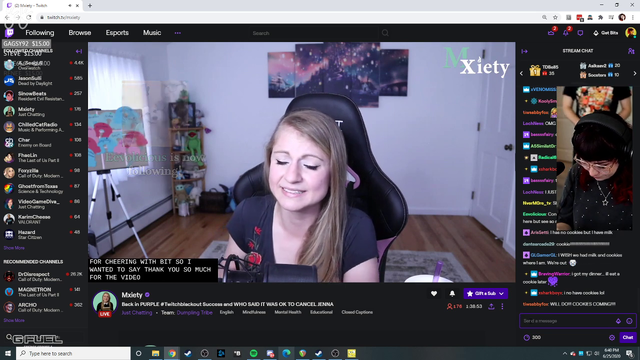
Task: Open a new Chrome tab
Action: [90, 6]
